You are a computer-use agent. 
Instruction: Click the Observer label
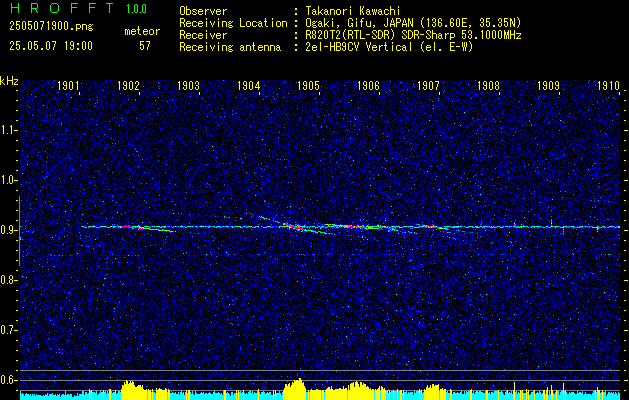203,11
